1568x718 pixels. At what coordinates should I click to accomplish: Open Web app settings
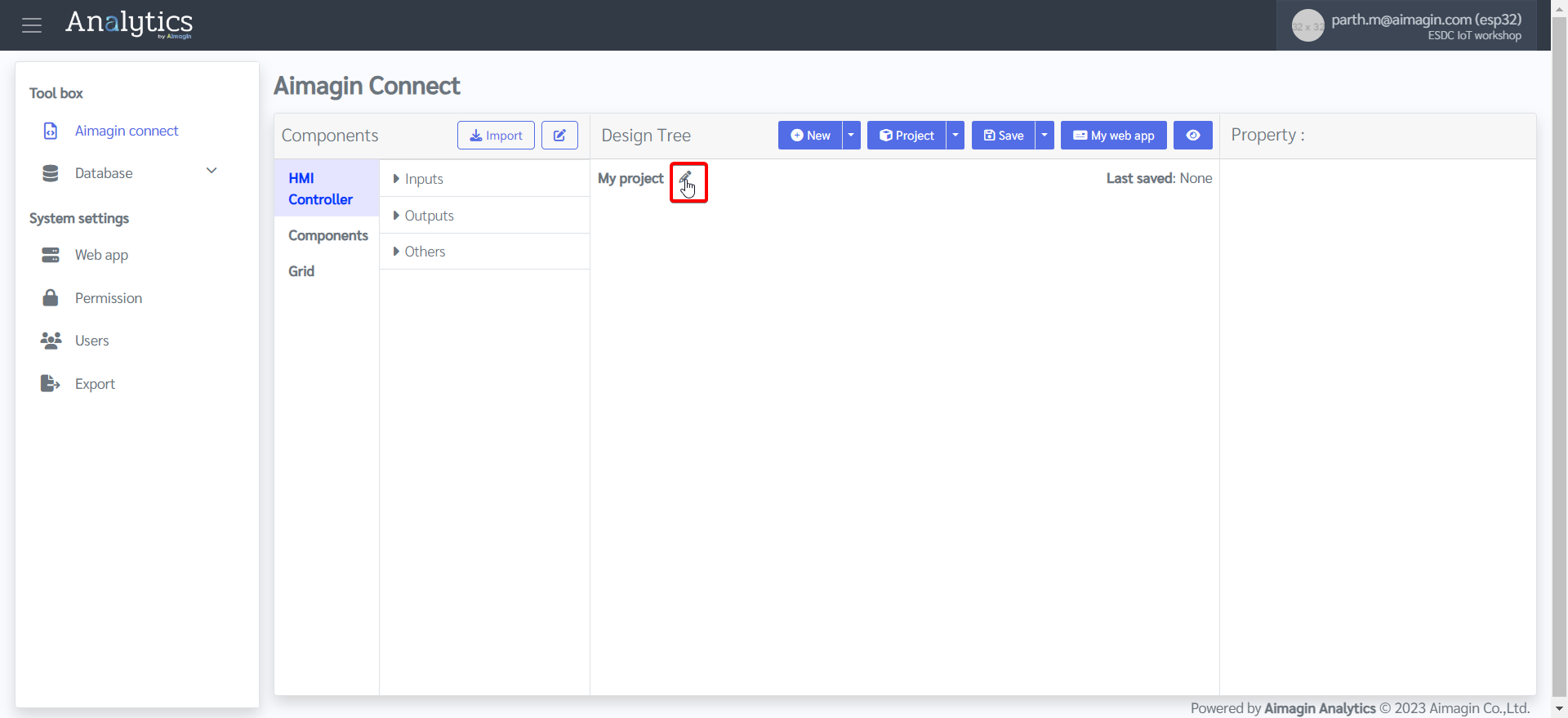[101, 255]
